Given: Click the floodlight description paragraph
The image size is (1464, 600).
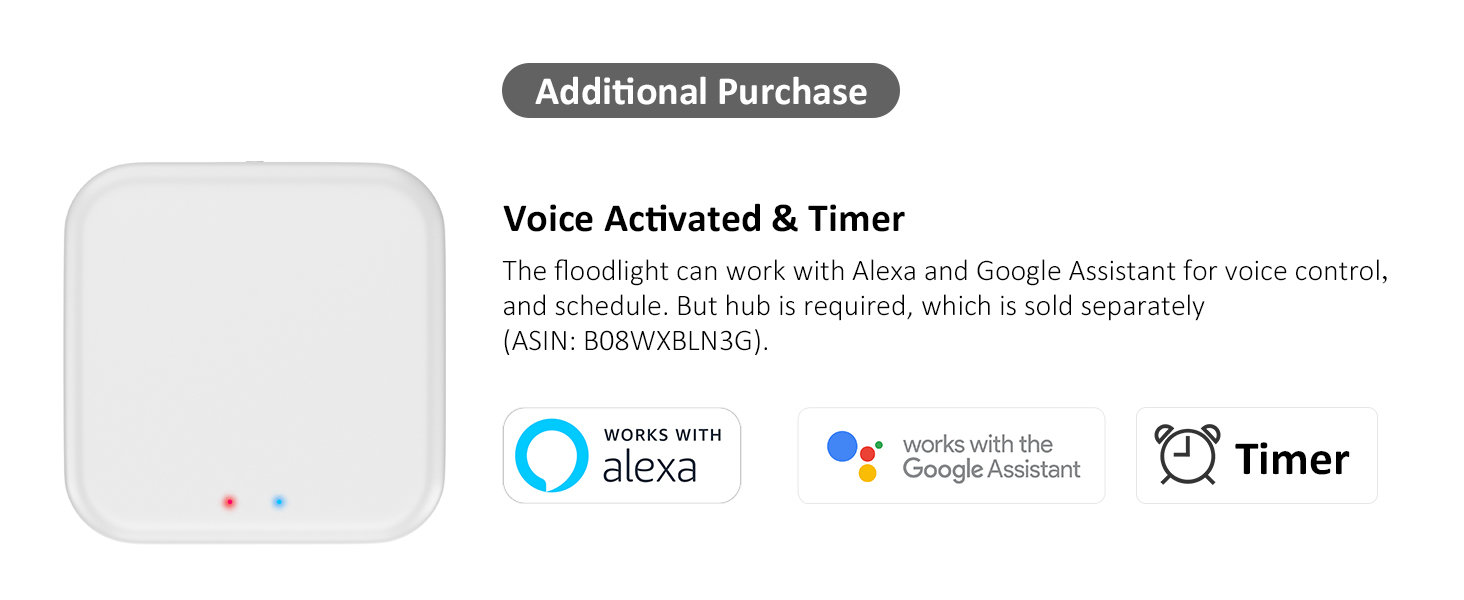Looking at the screenshot, I should click(x=944, y=305).
